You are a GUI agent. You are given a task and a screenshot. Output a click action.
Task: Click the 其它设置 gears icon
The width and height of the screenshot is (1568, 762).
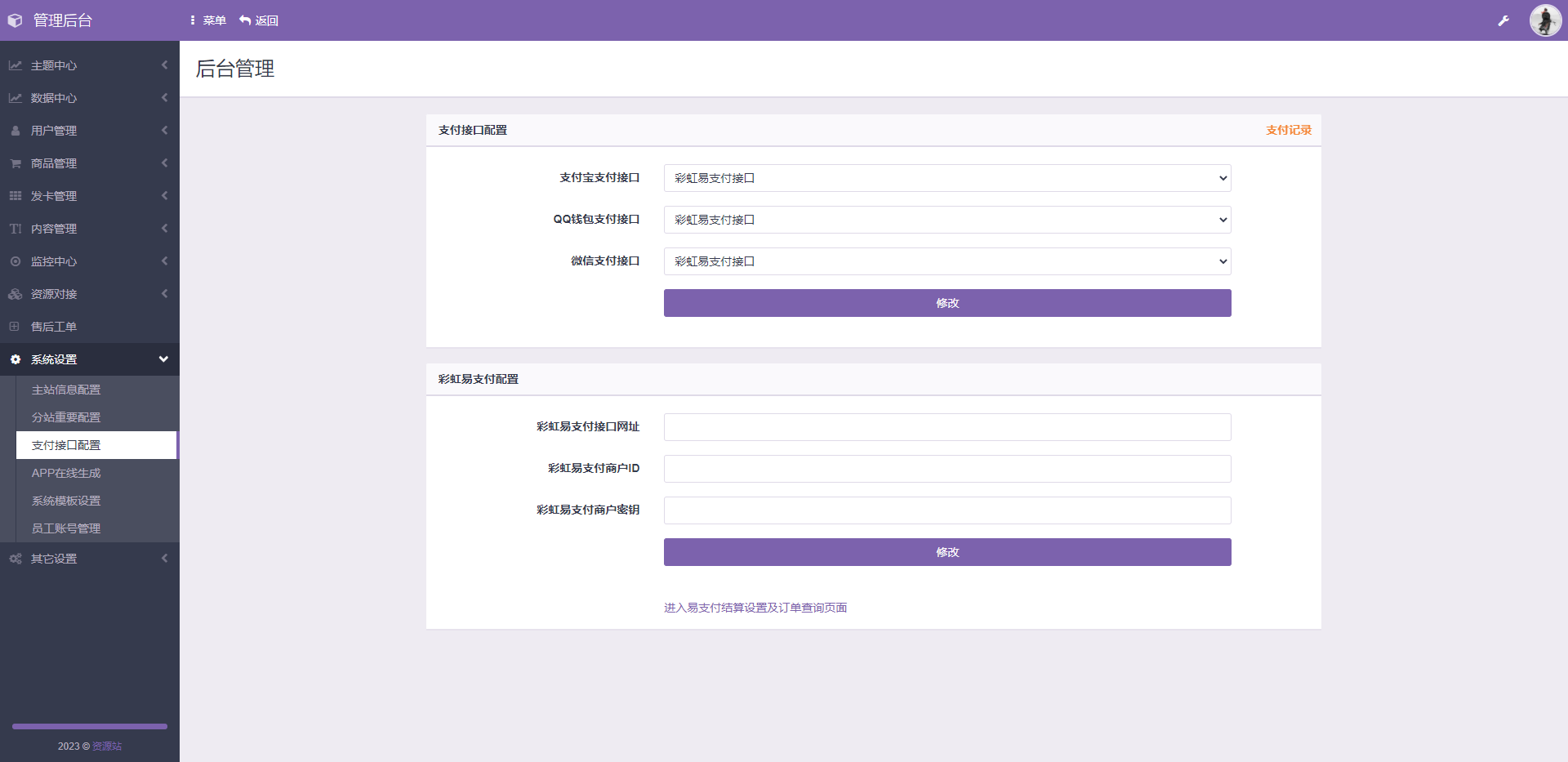tap(16, 559)
